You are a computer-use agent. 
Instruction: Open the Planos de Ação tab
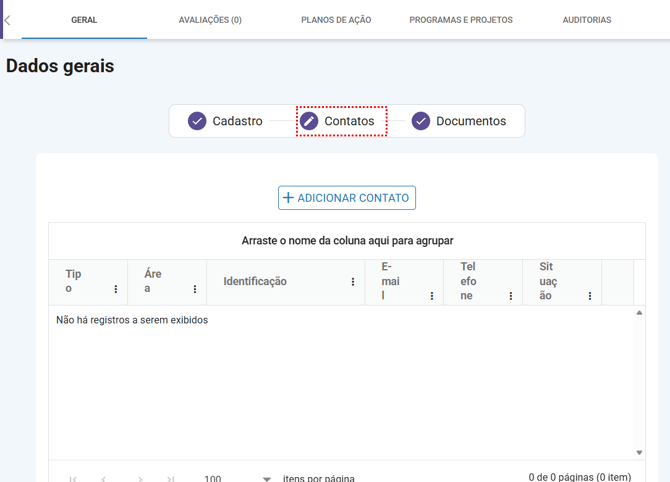tap(336, 20)
